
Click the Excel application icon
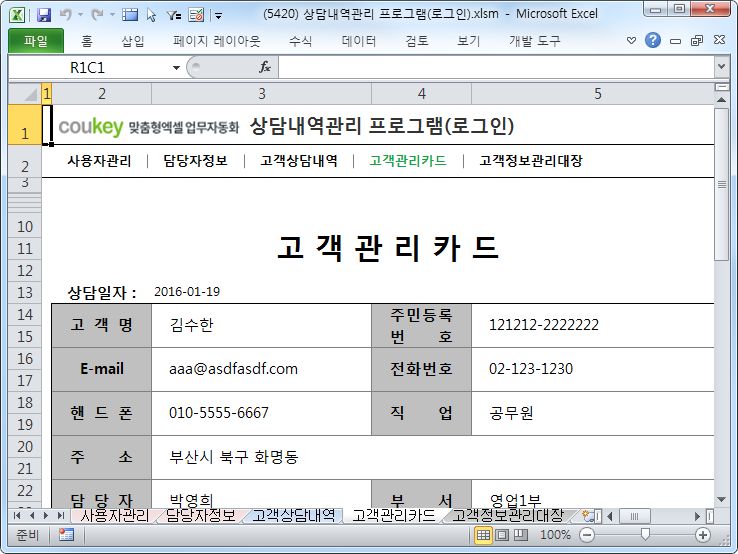(17, 15)
